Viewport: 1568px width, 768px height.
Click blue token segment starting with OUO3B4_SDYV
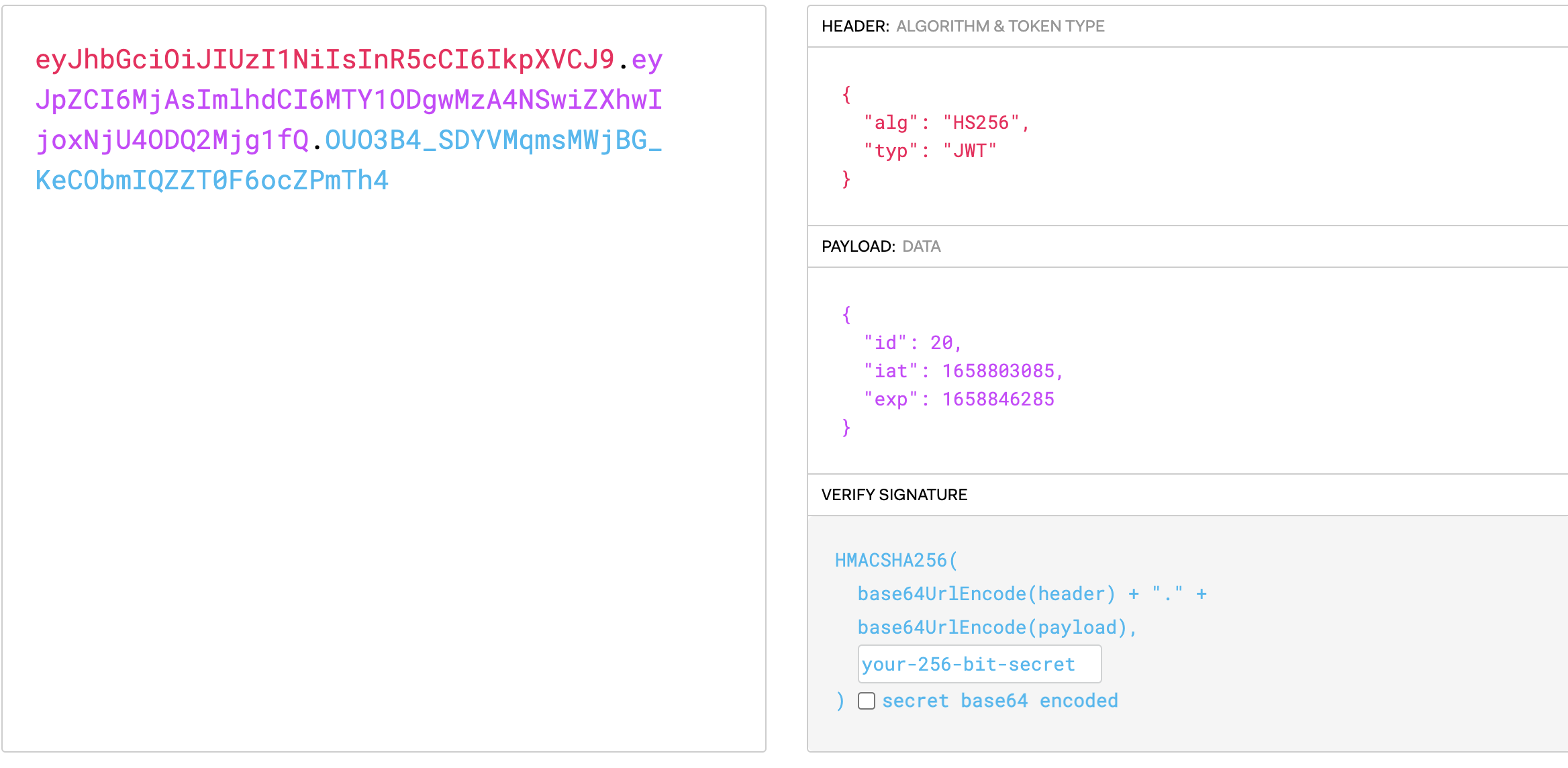(493, 140)
